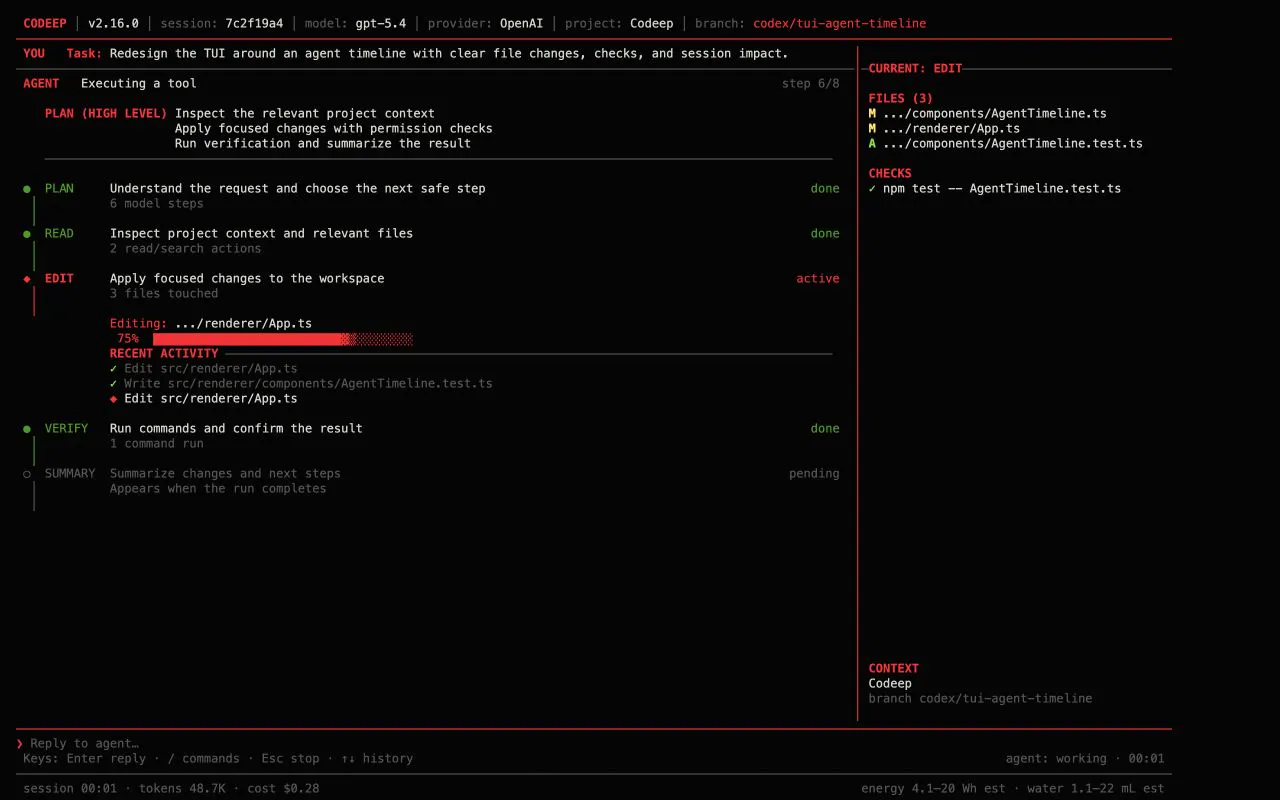Viewport: 1280px width, 800px height.
Task: Click the 'done' status of VERIFY step
Action: pyautogui.click(x=826, y=429)
